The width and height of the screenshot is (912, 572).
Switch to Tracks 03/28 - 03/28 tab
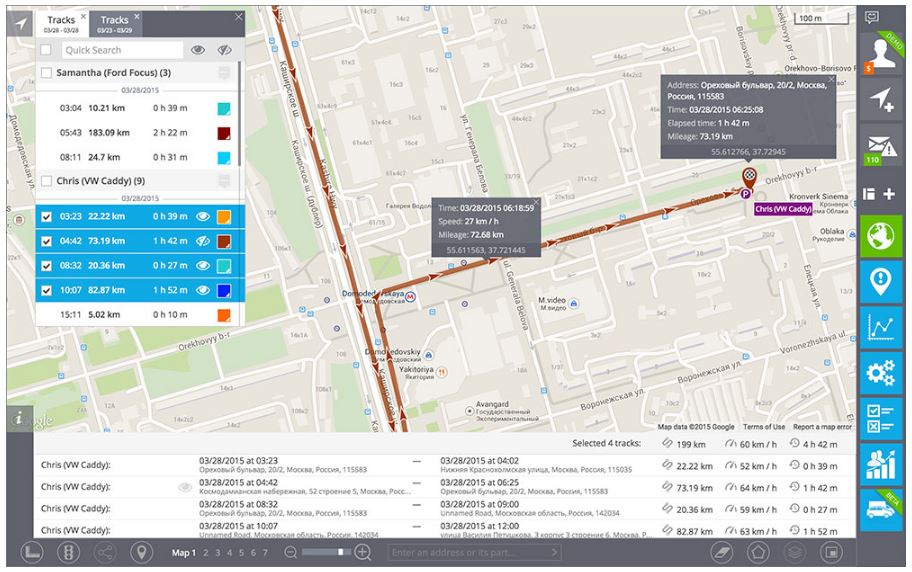[x=62, y=24]
